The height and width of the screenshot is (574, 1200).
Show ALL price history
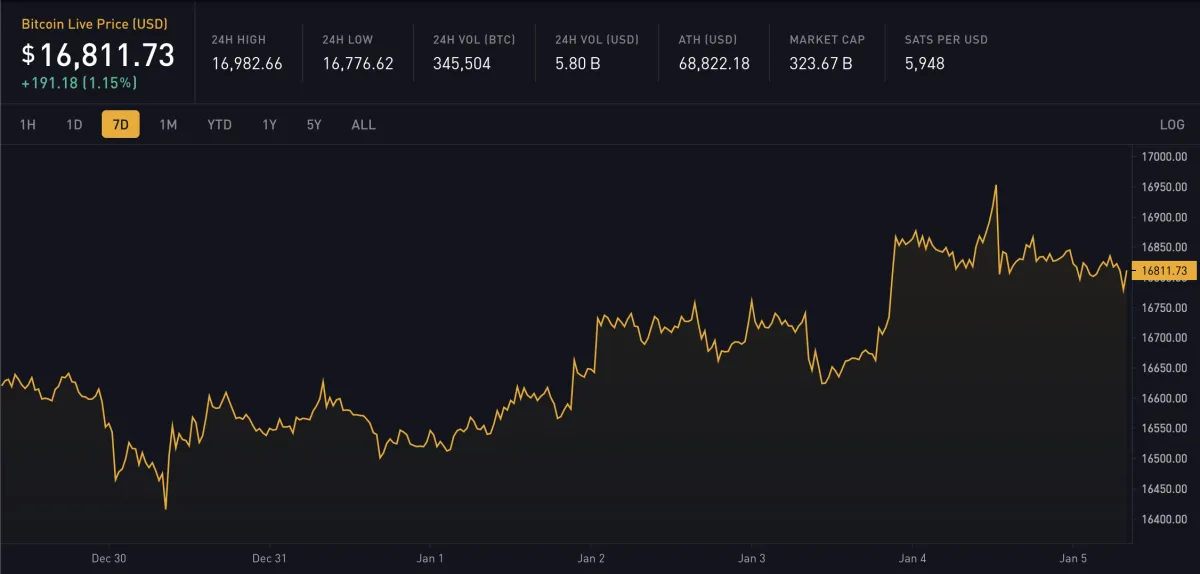point(363,125)
